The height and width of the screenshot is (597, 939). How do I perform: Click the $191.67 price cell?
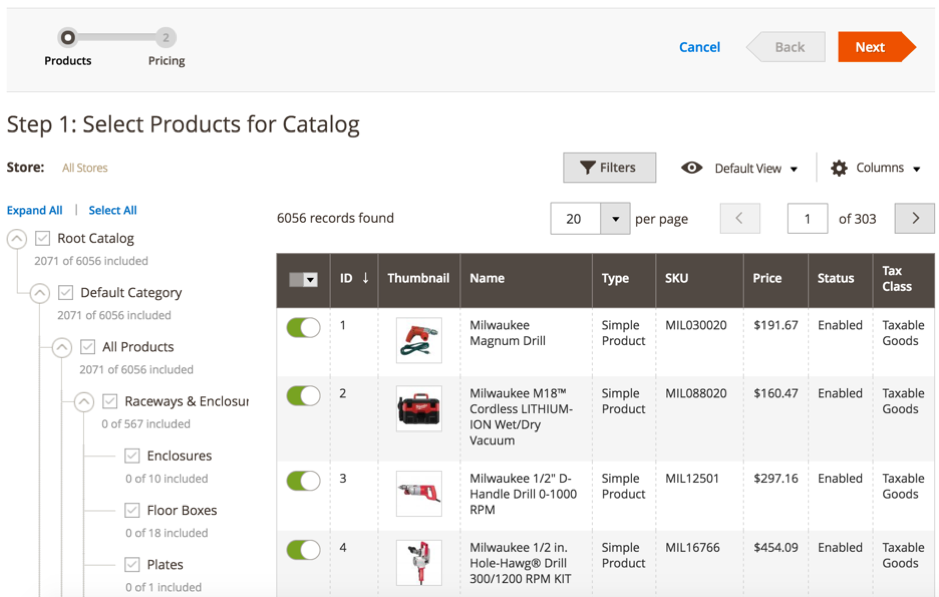point(776,325)
